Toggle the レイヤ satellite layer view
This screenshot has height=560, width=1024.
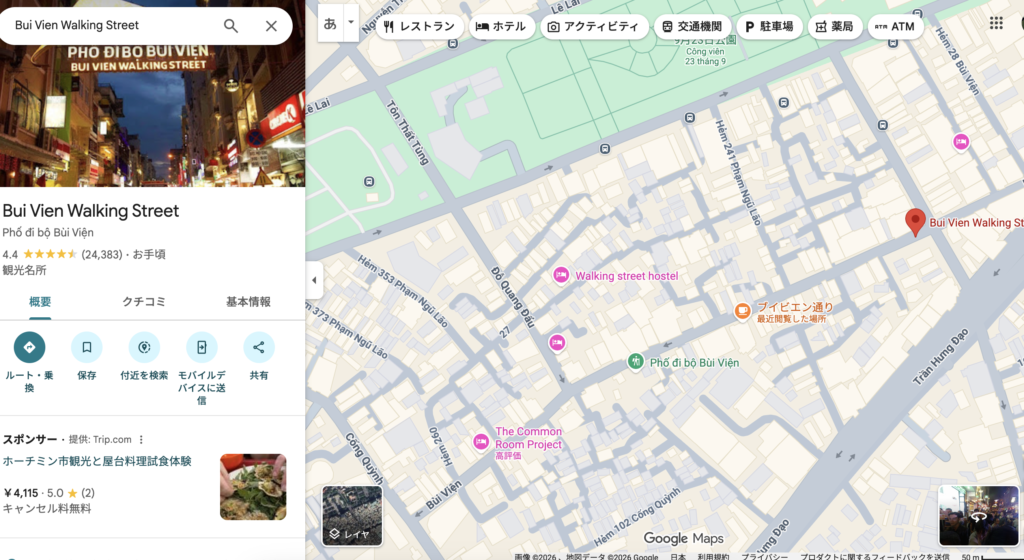[x=352, y=516]
